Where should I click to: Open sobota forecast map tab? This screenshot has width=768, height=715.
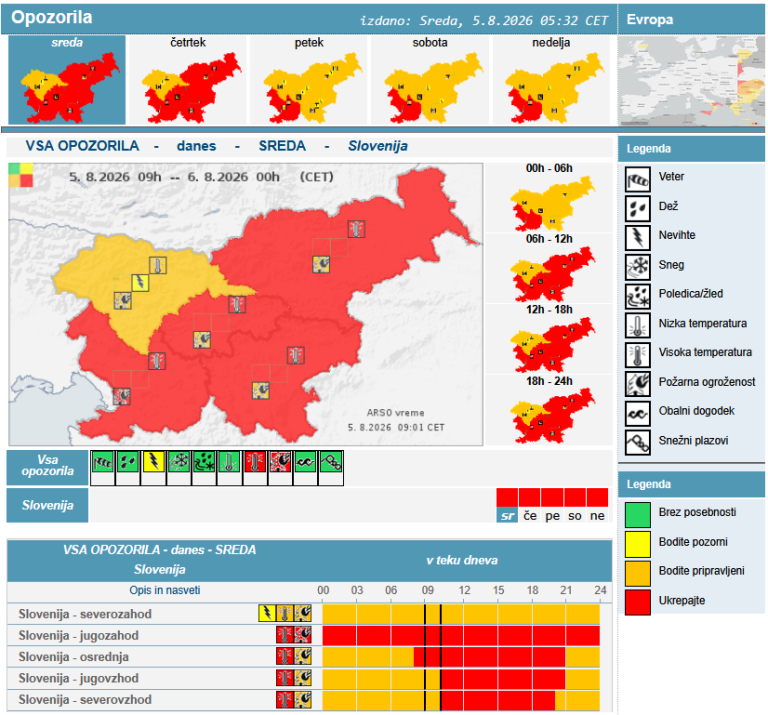430,79
